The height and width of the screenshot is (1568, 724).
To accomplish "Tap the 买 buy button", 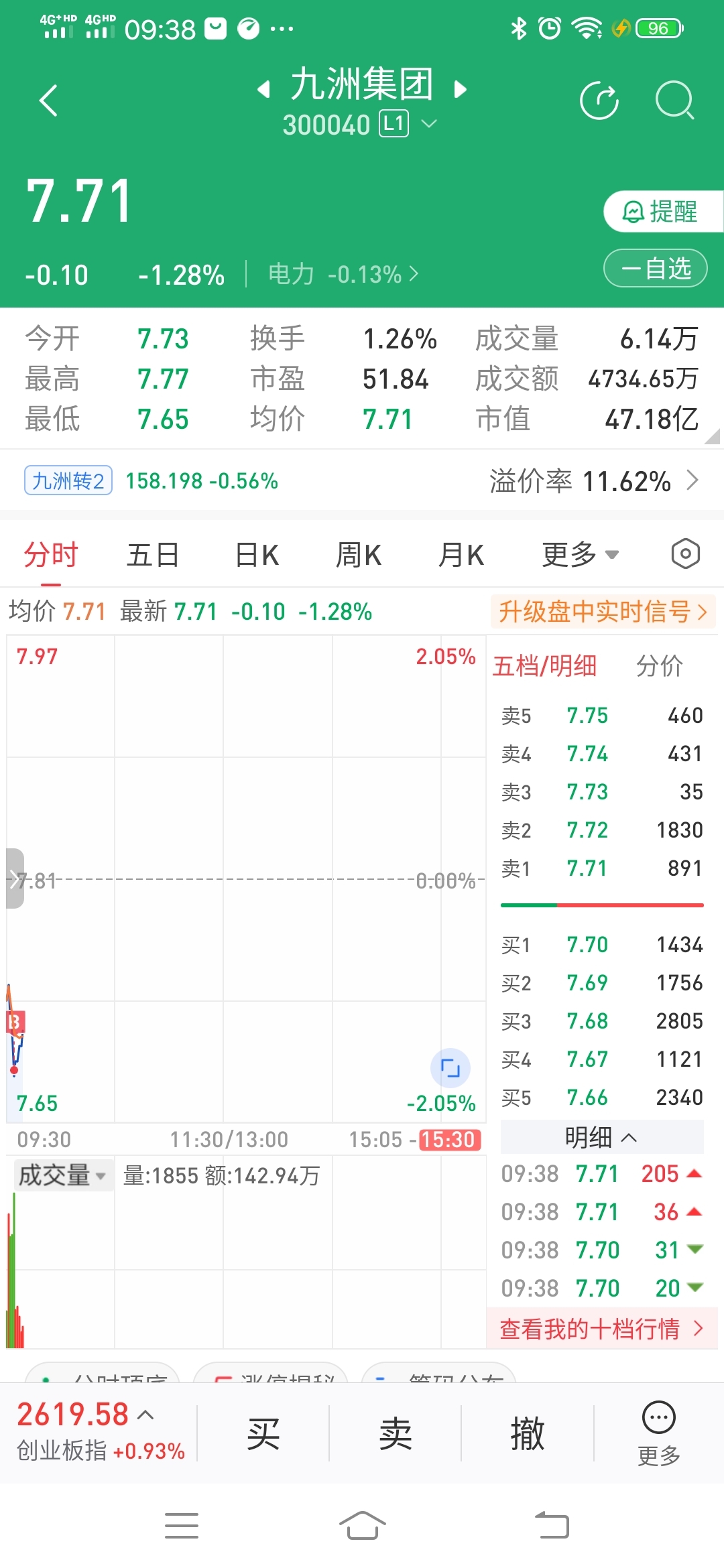I will 263,1433.
